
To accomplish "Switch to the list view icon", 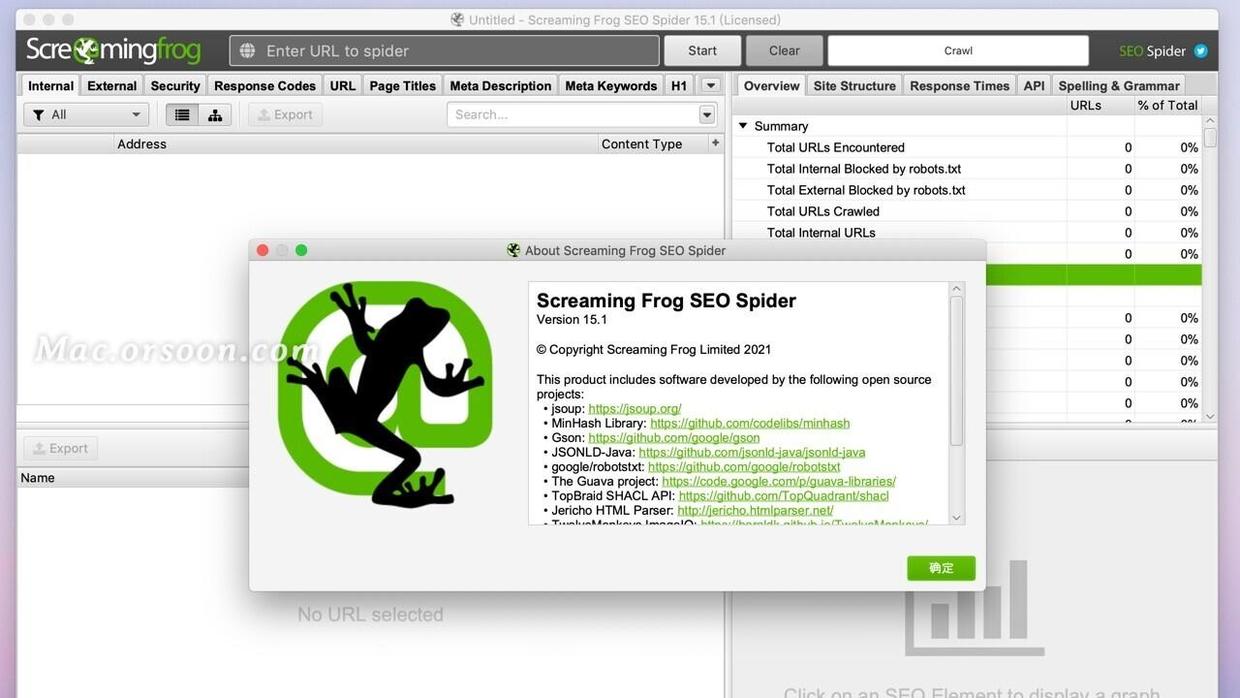I will [x=182, y=115].
